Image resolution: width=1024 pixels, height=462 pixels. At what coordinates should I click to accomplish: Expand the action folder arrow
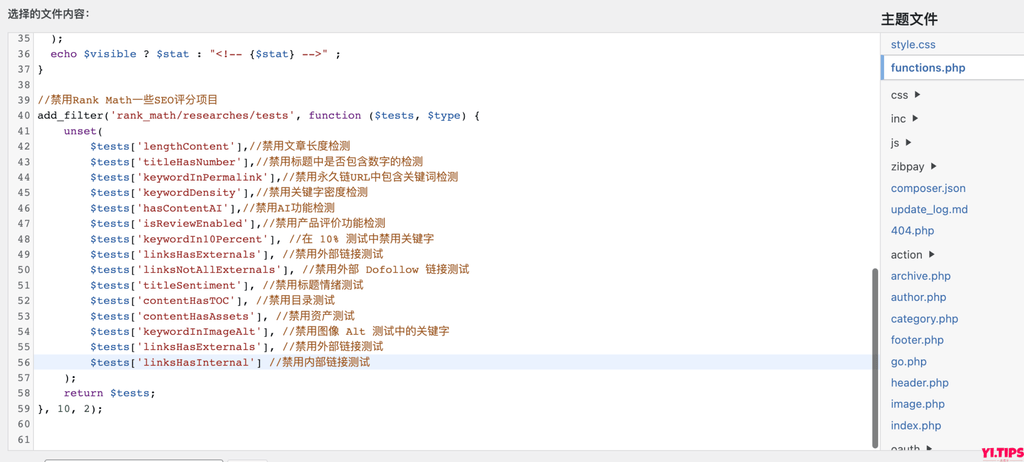click(x=931, y=255)
